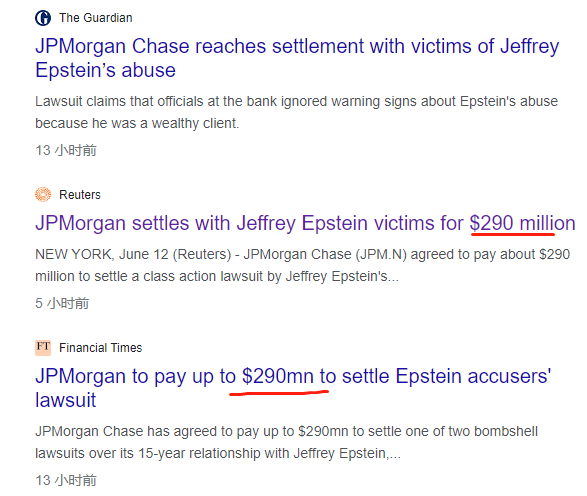
Task: Click The Guardian logo icon
Action: coord(43,18)
